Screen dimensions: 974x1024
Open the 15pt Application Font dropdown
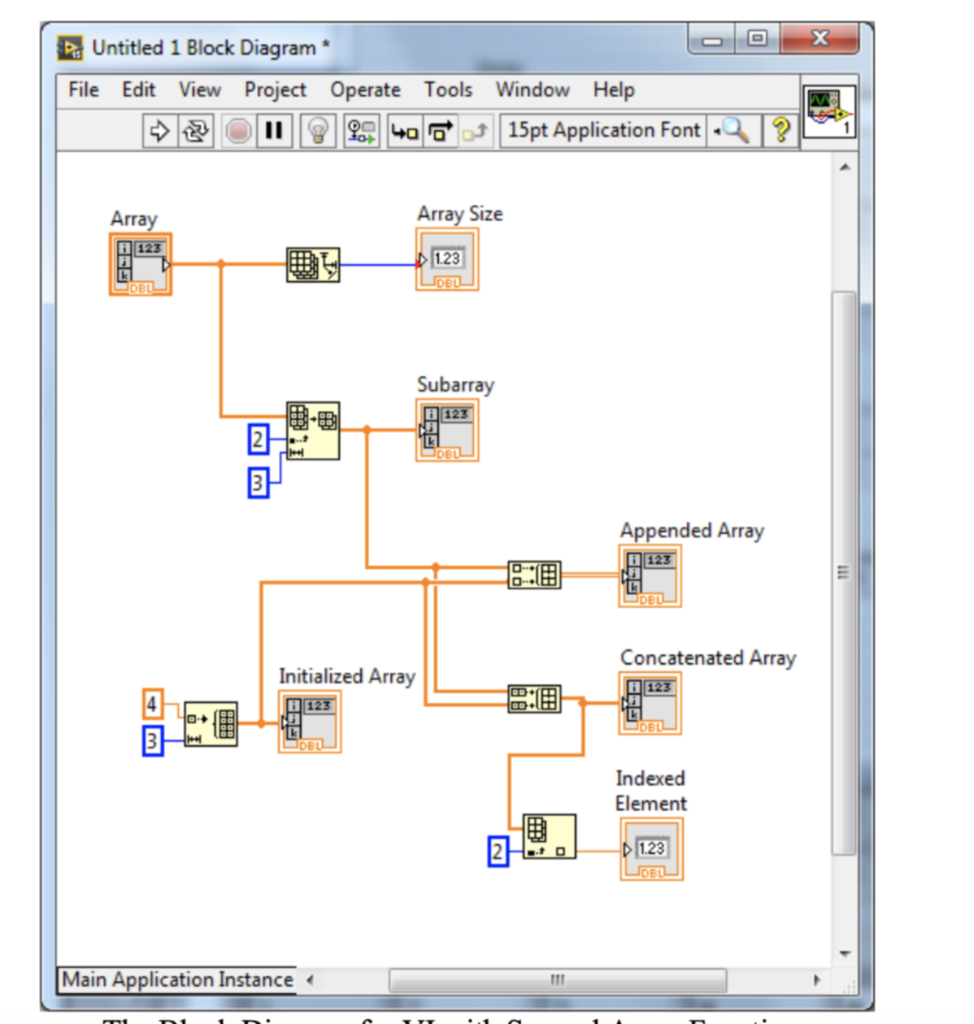(x=604, y=130)
